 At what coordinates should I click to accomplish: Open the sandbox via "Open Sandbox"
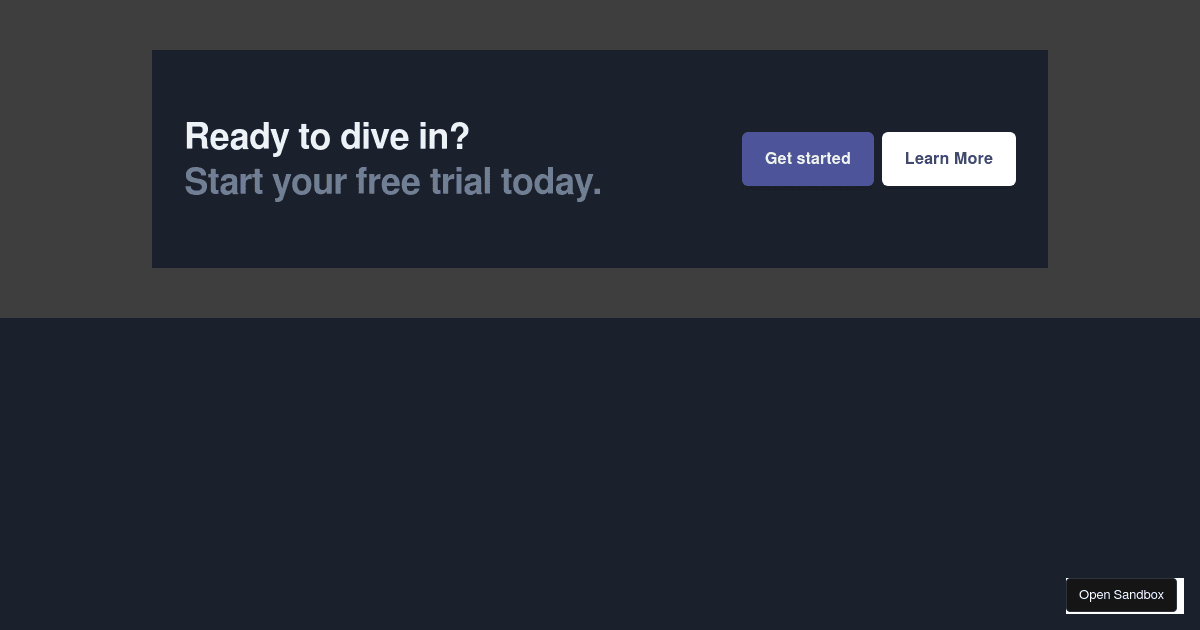pos(1121,595)
